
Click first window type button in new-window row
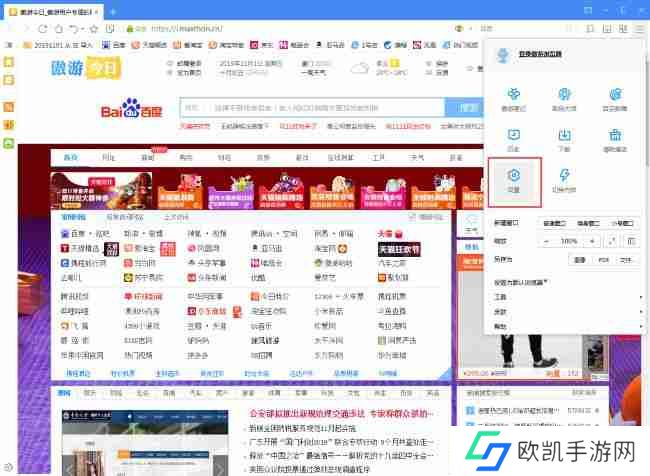(554, 223)
